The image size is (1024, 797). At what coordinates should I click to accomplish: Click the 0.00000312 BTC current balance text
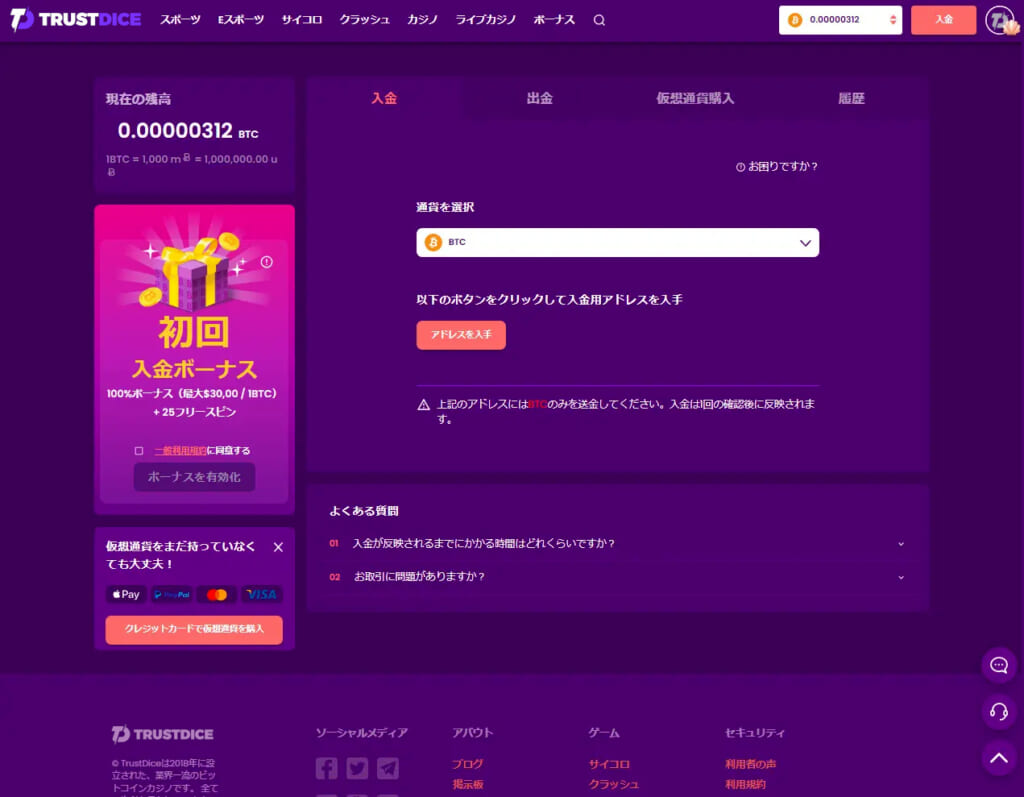[x=188, y=131]
